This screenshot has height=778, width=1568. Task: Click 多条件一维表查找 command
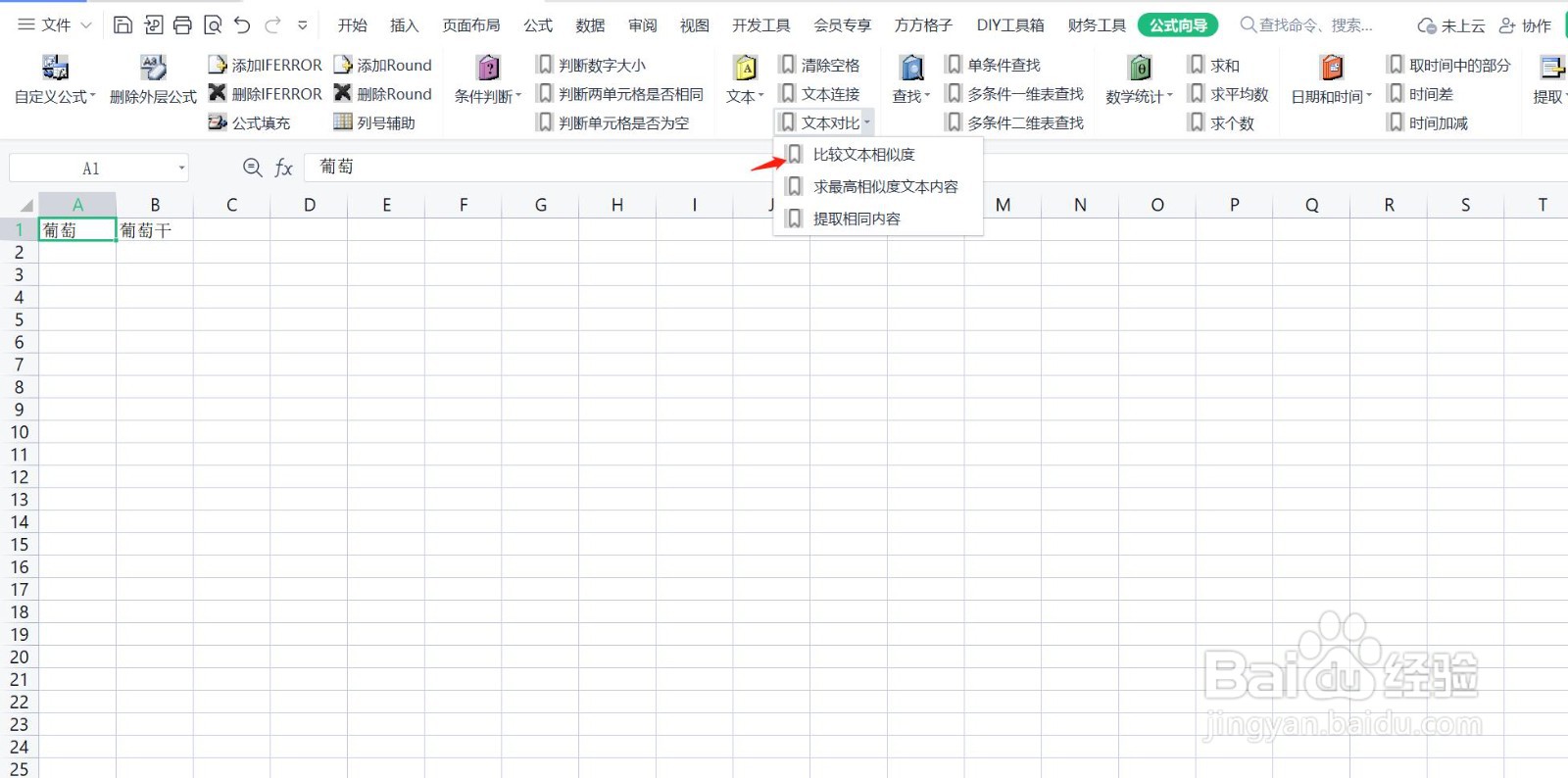click(1014, 94)
